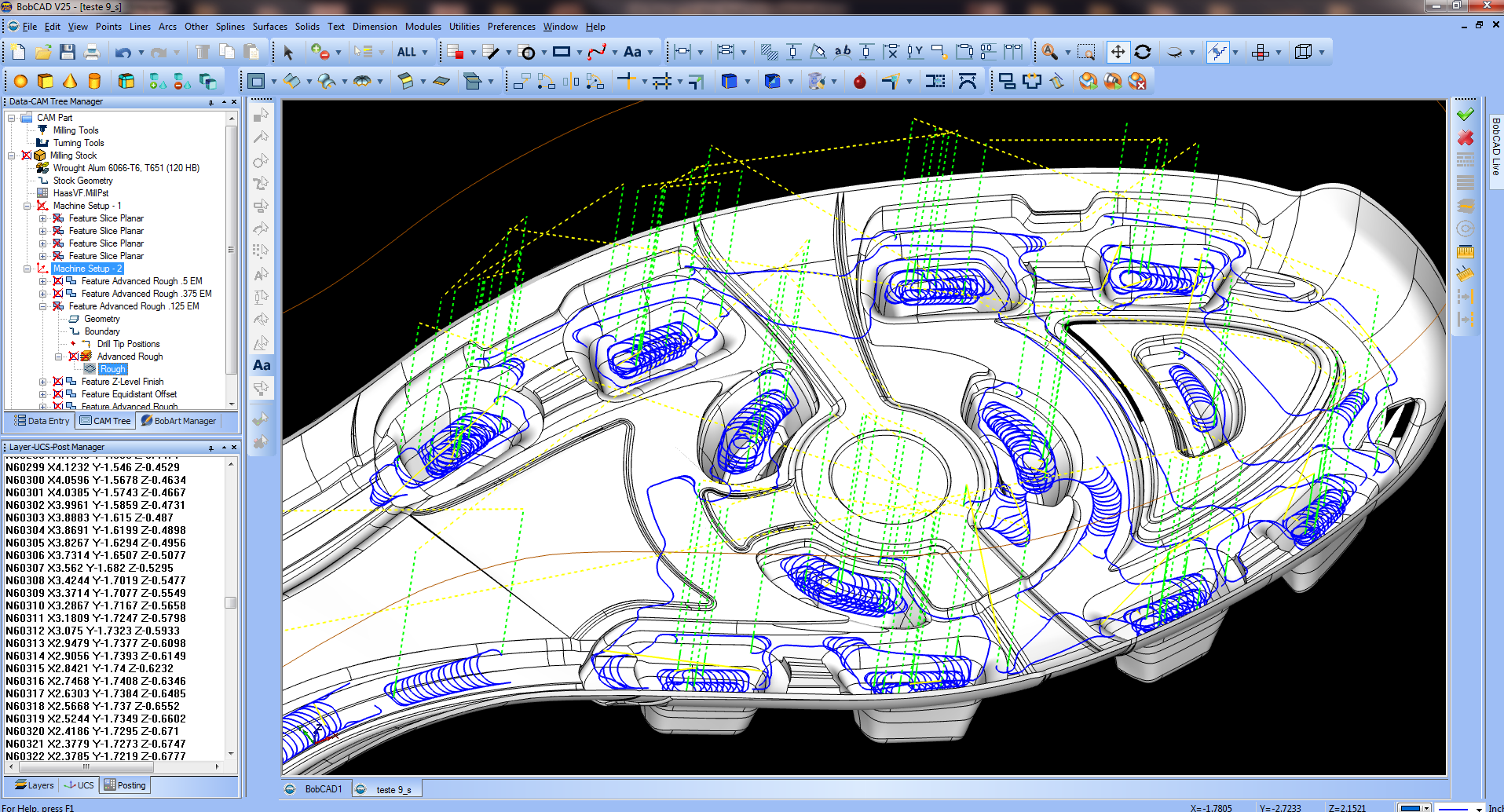The height and width of the screenshot is (812, 1504).
Task: Click the red bomb explode icon
Action: [x=860, y=81]
